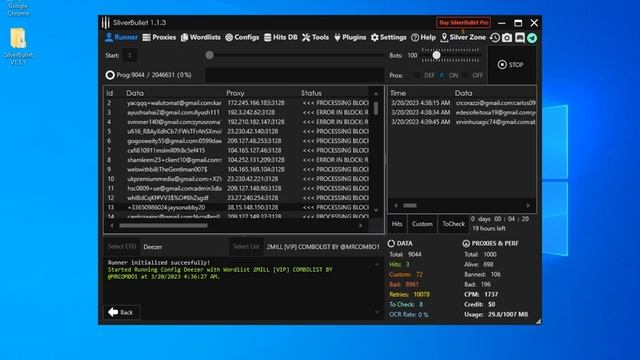Open the Silver Zone tab
Image resolution: width=640 pixels, height=360 pixels.
463,38
